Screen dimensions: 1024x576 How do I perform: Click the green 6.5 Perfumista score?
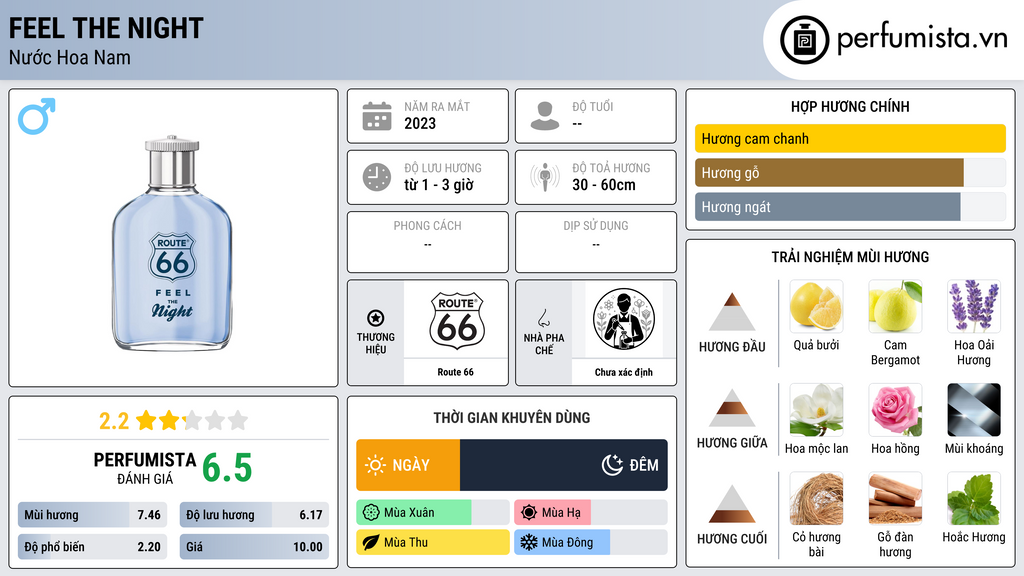pos(227,468)
